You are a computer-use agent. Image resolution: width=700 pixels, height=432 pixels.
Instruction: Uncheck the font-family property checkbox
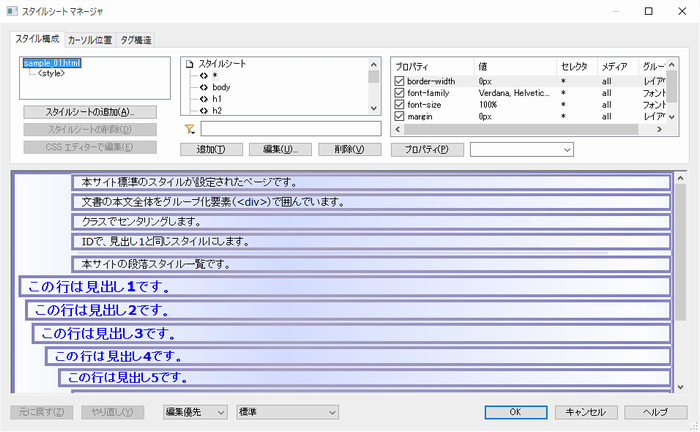400,93
